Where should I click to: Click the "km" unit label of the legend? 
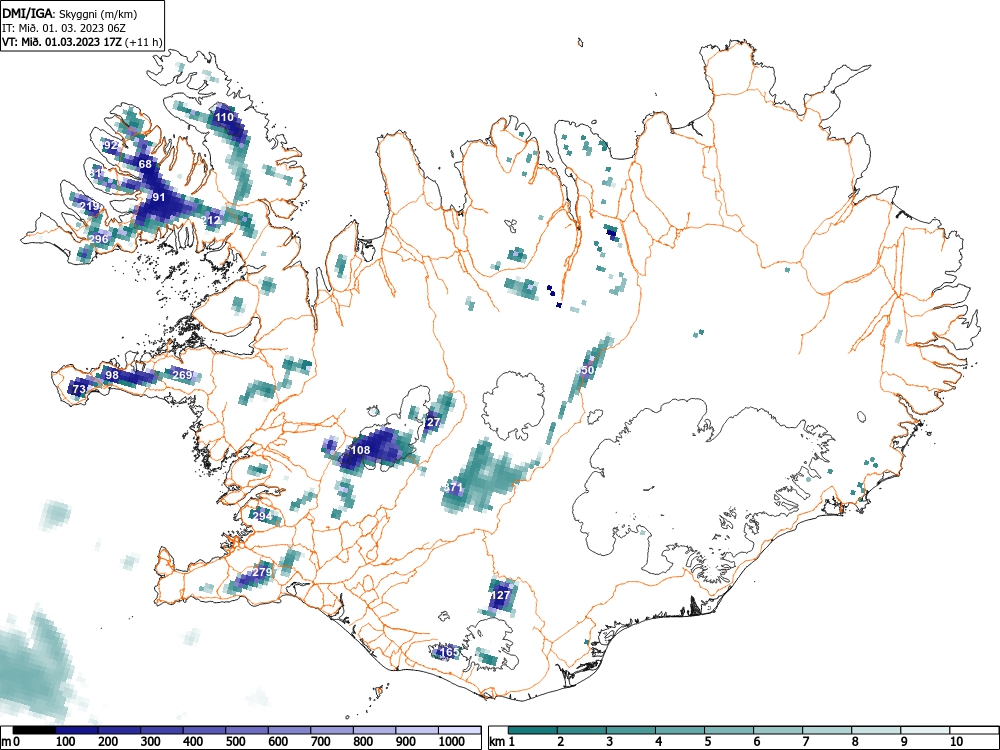[x=497, y=742]
